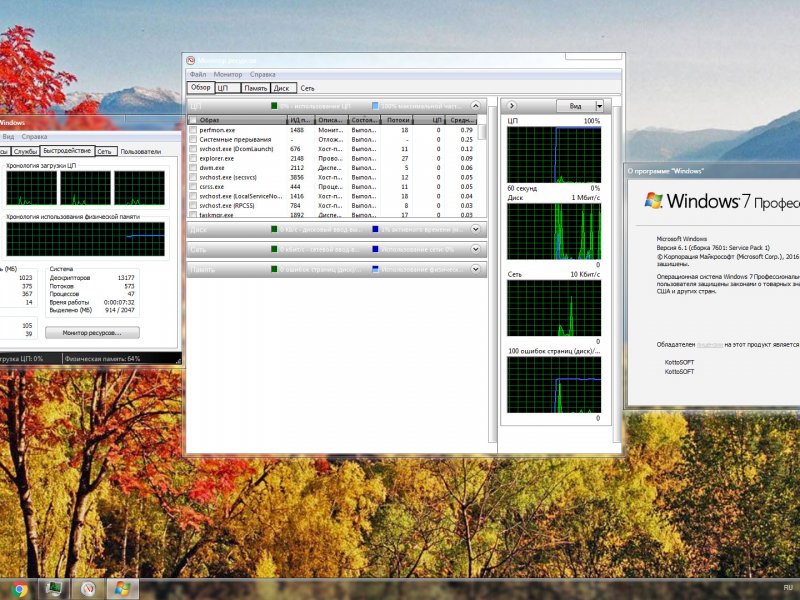Click the ЦП usage graph in Resource Monitor
Viewport: 800px width, 600px height.
pos(554,155)
